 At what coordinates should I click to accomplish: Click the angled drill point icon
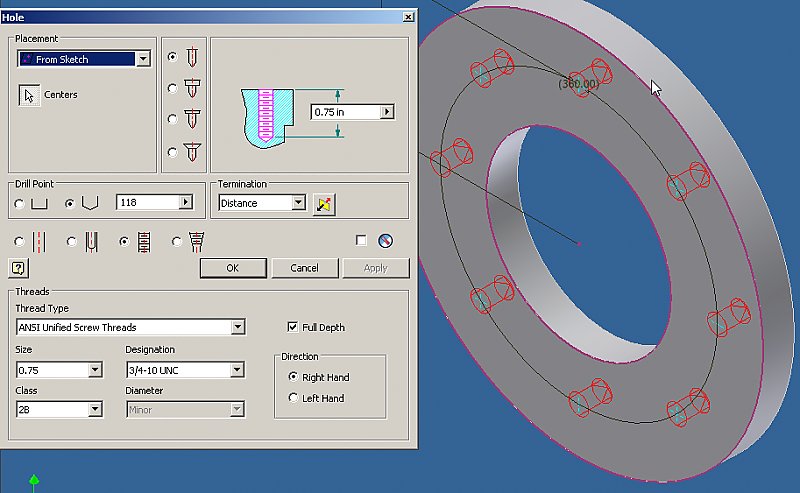90,203
